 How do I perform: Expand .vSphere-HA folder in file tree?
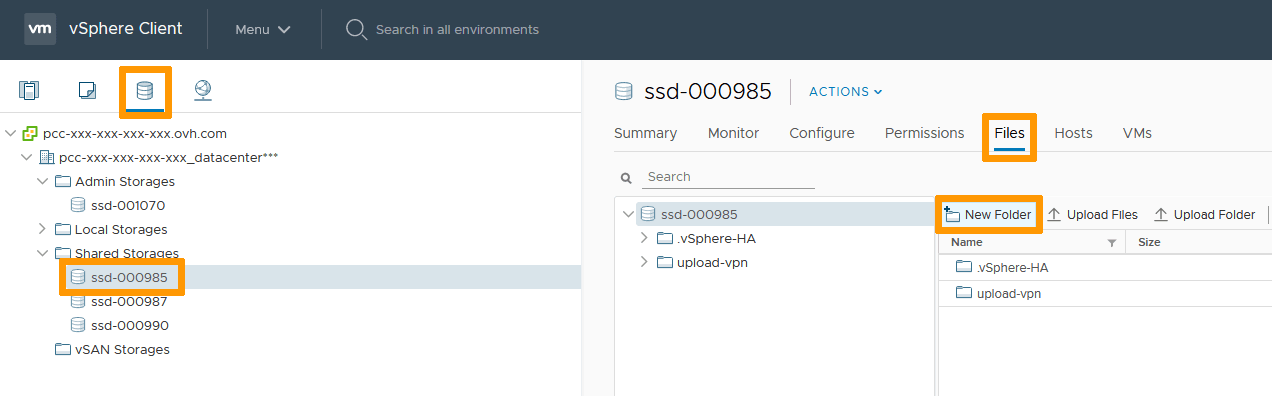point(644,238)
